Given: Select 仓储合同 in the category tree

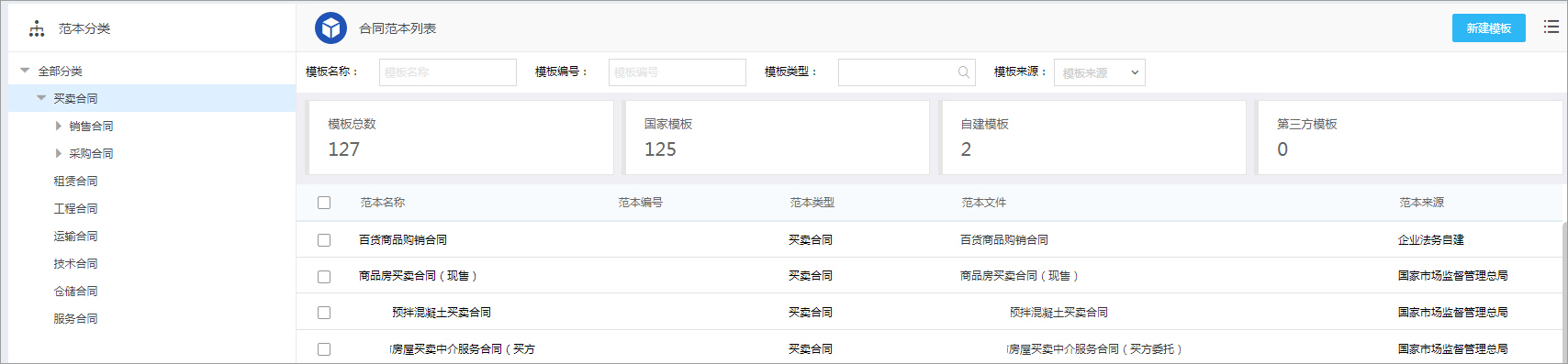Looking at the screenshot, I should pyautogui.click(x=75, y=292).
